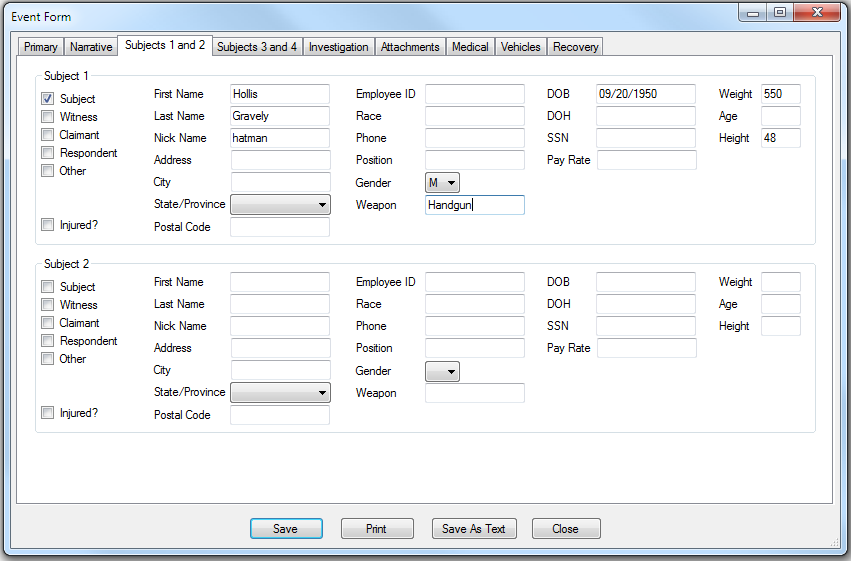Image resolution: width=851 pixels, height=561 pixels.
Task: Open the Investigation tab
Action: (338, 47)
